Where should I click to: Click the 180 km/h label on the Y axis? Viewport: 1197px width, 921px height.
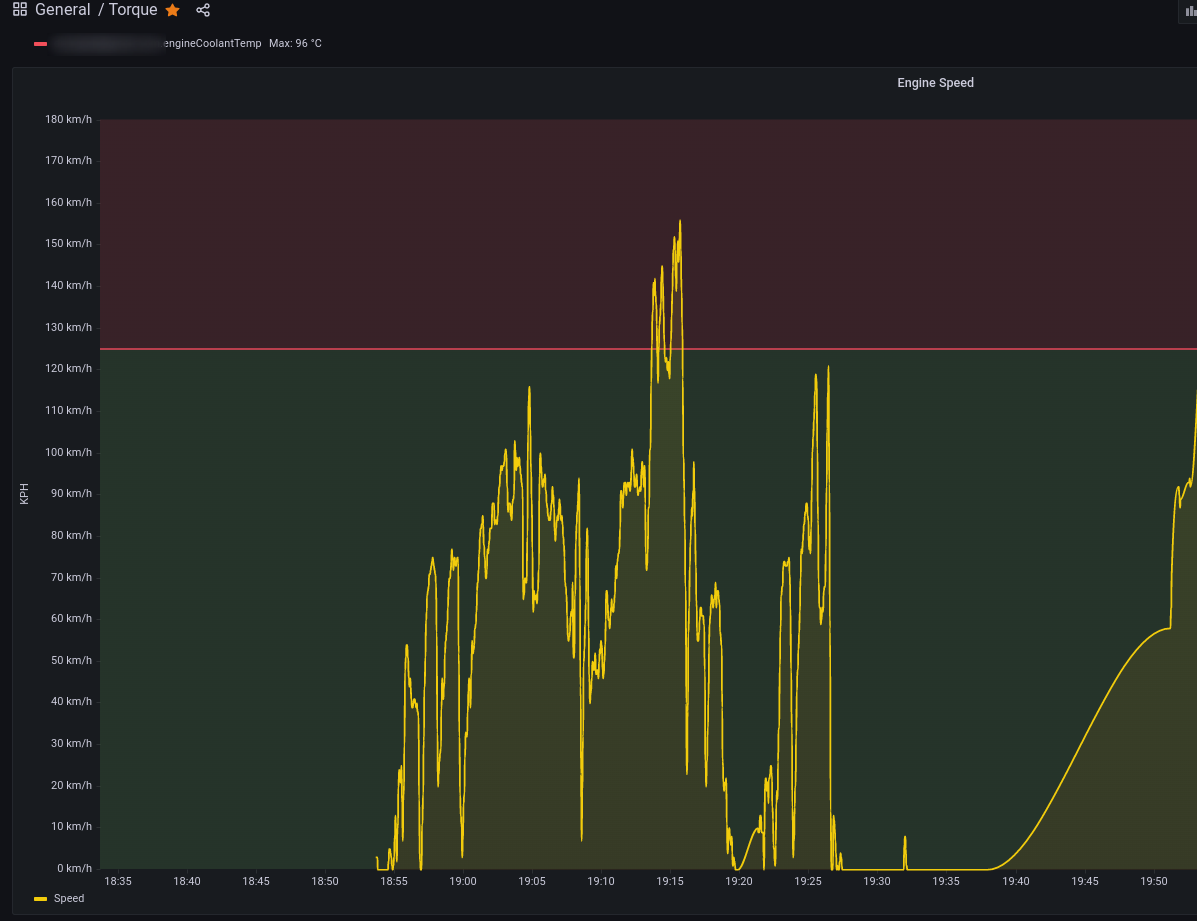point(68,120)
